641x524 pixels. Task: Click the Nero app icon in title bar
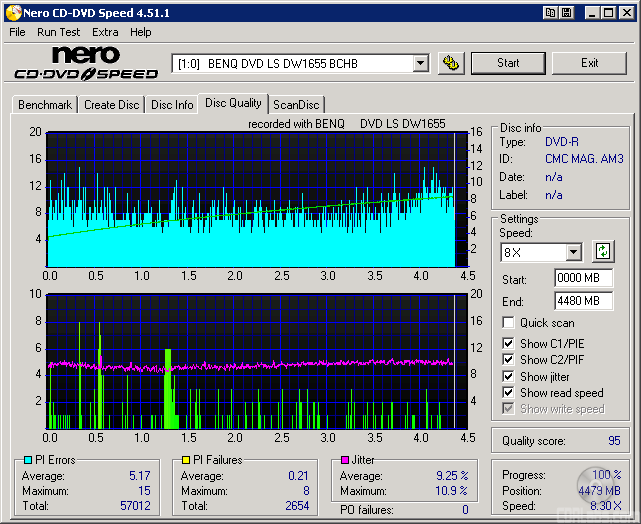coord(11,13)
